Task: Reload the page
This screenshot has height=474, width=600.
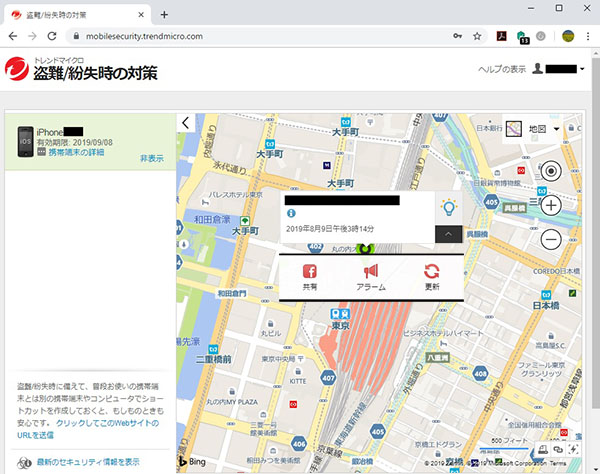Action: point(52,36)
